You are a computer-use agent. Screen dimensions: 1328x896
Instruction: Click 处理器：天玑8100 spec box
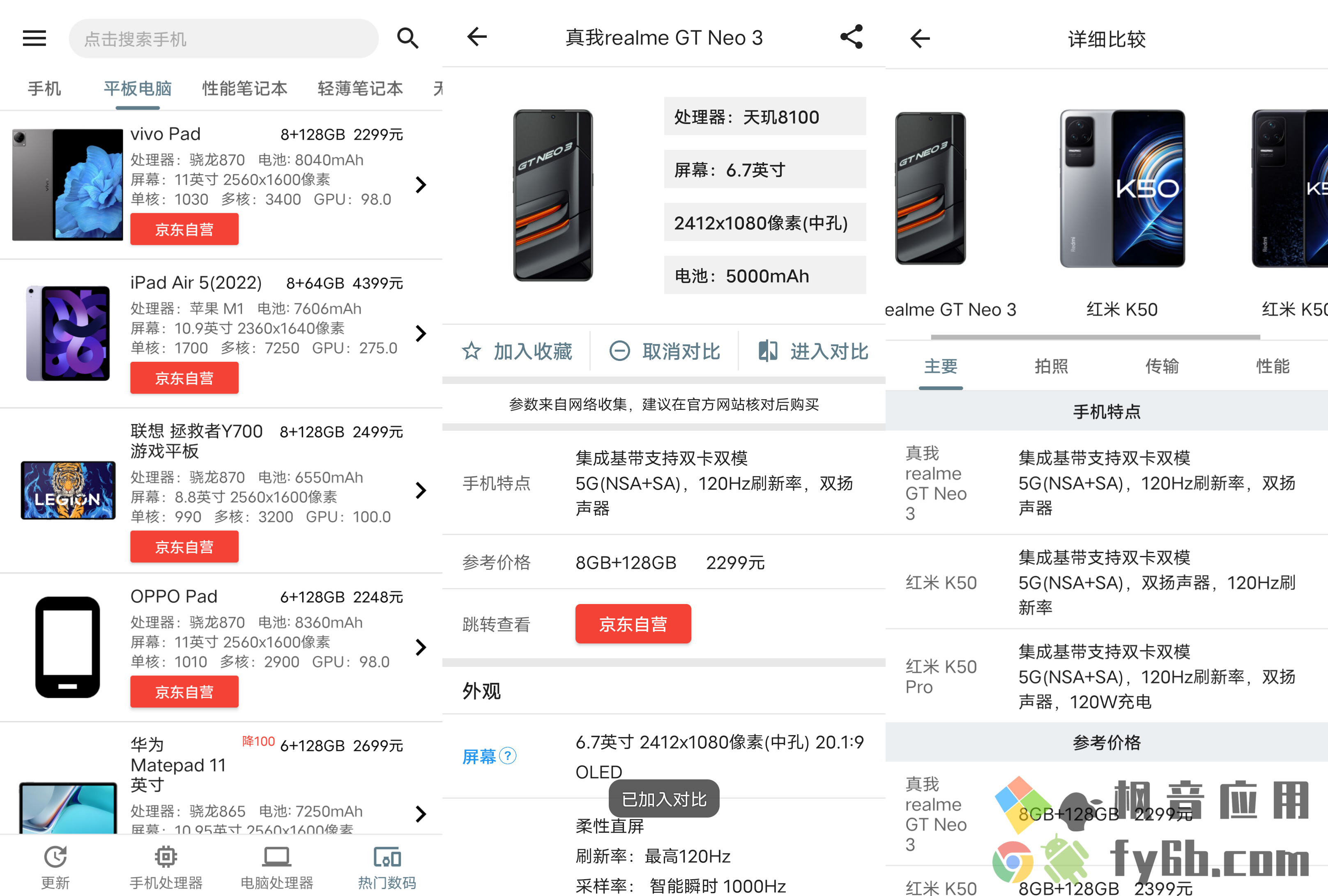tap(764, 117)
